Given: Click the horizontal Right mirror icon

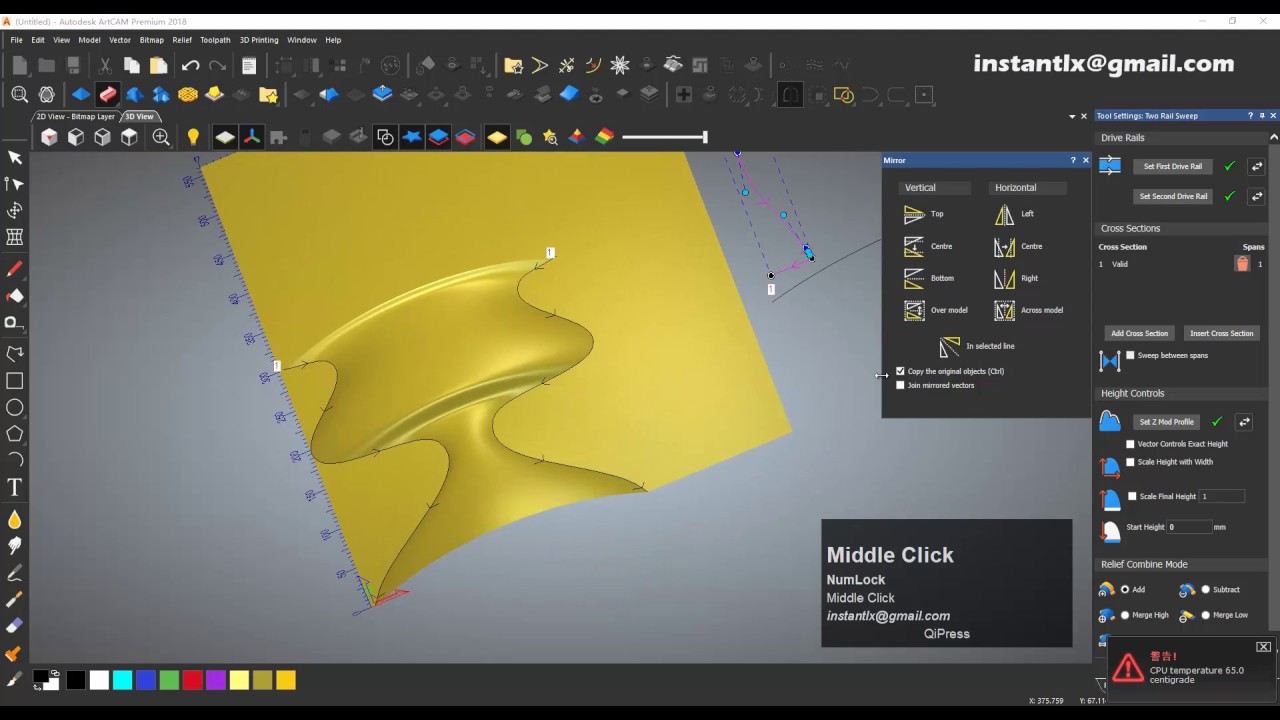Looking at the screenshot, I should (1004, 278).
